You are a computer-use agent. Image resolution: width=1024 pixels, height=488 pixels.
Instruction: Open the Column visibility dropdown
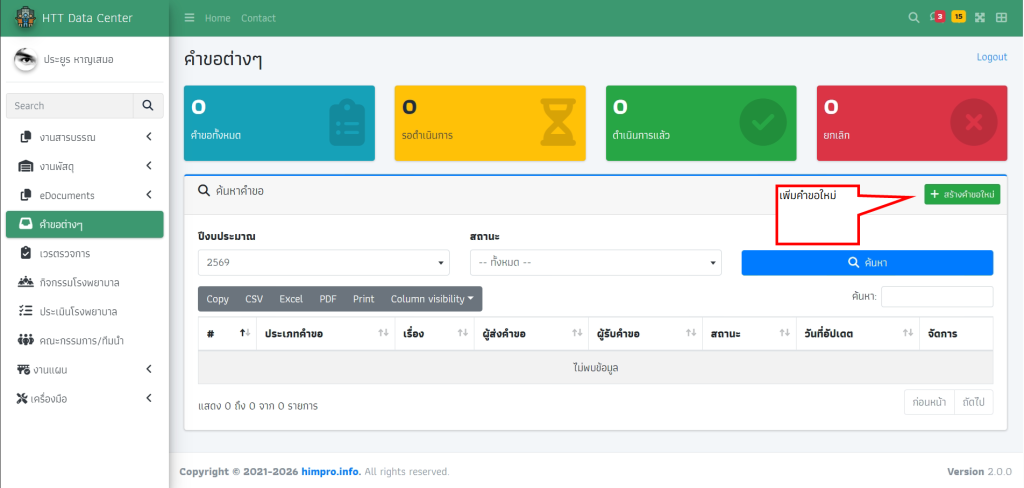coord(432,299)
